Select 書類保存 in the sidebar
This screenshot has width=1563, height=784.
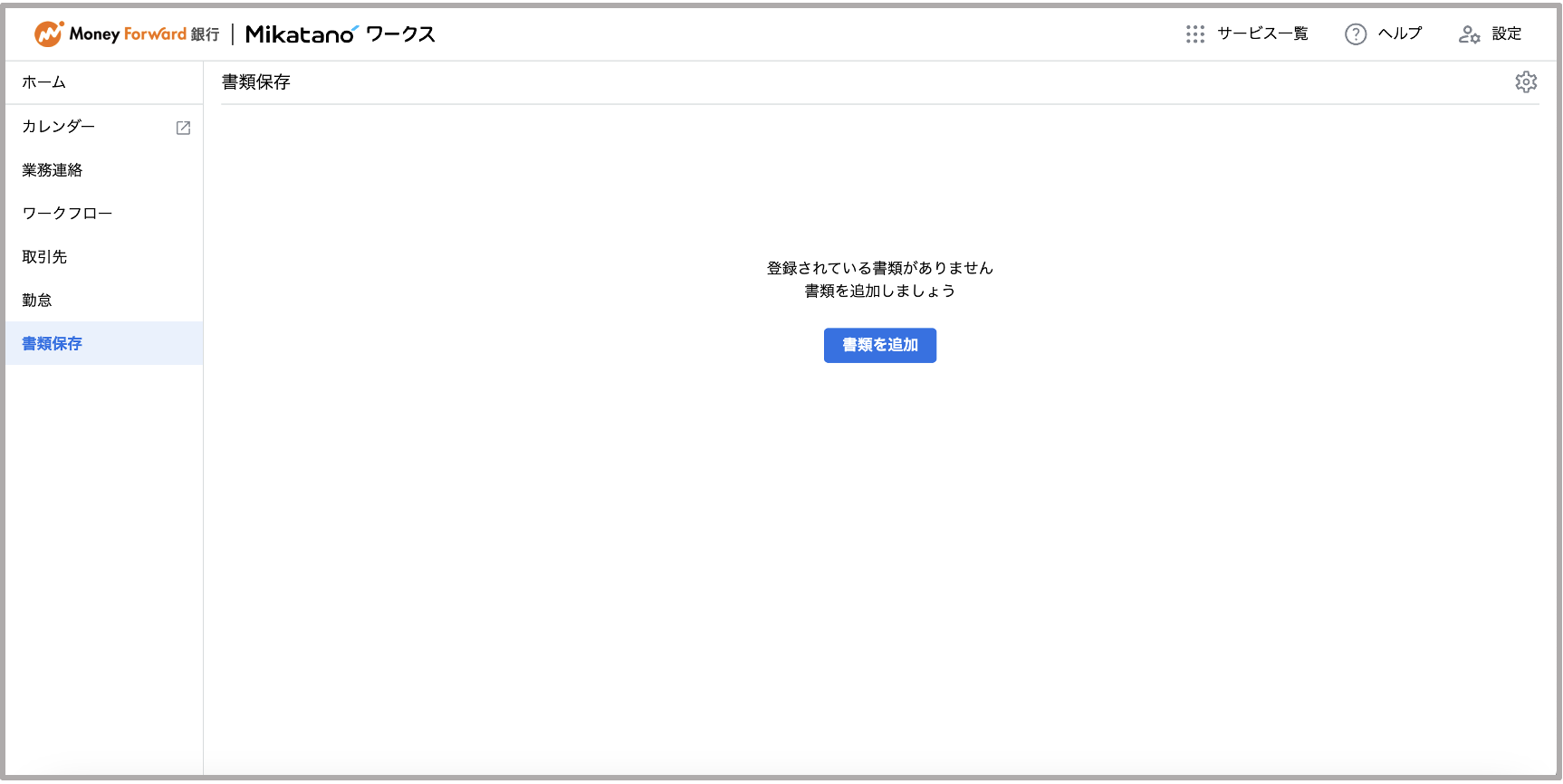tap(104, 343)
